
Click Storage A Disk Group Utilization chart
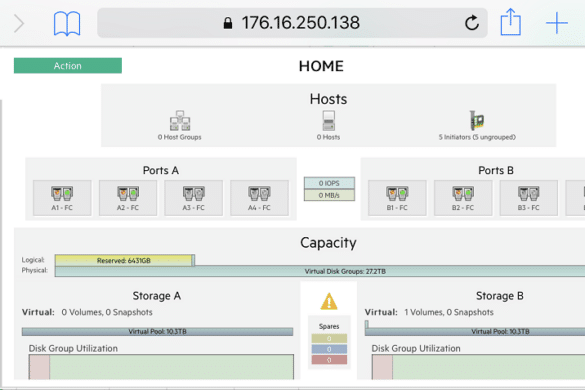click(x=161, y=367)
